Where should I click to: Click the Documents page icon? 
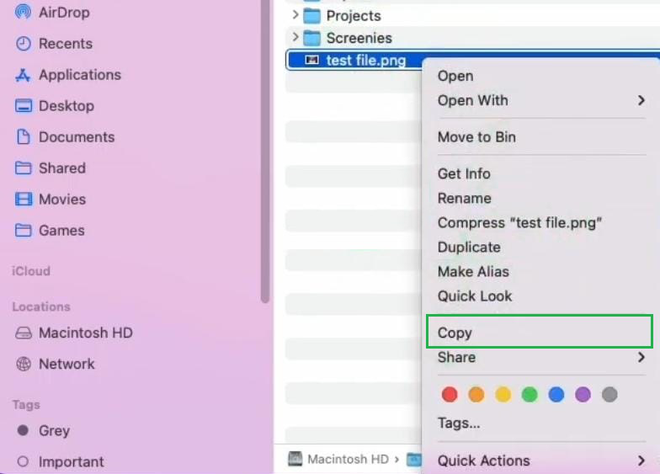(x=23, y=137)
